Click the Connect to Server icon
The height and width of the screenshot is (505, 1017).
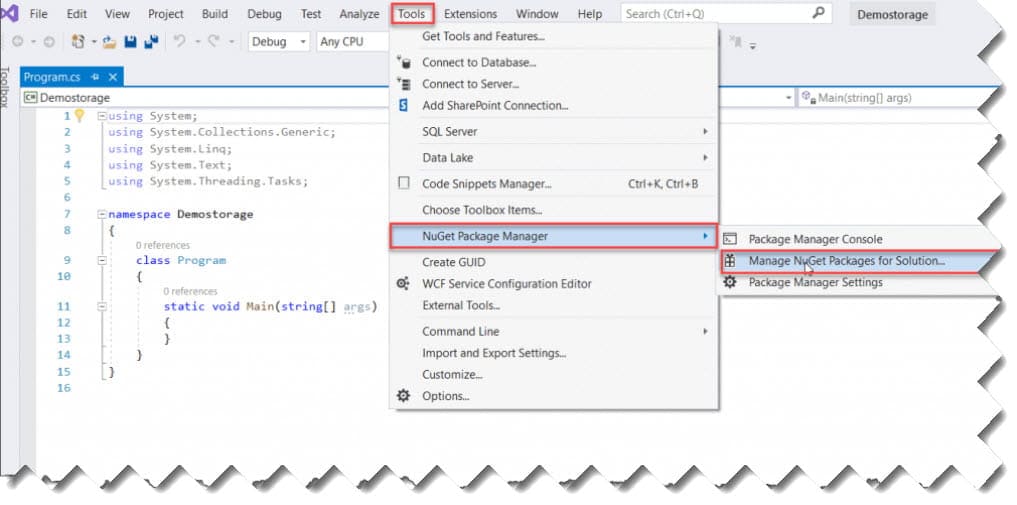pos(403,84)
